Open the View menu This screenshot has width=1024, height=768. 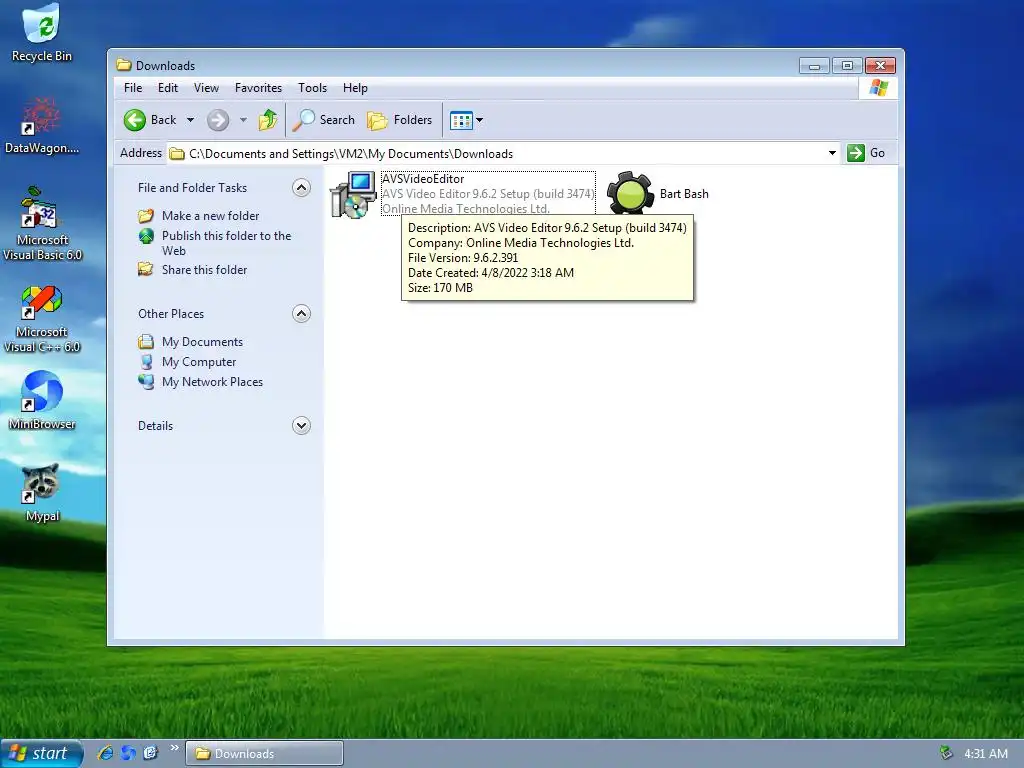tap(206, 88)
